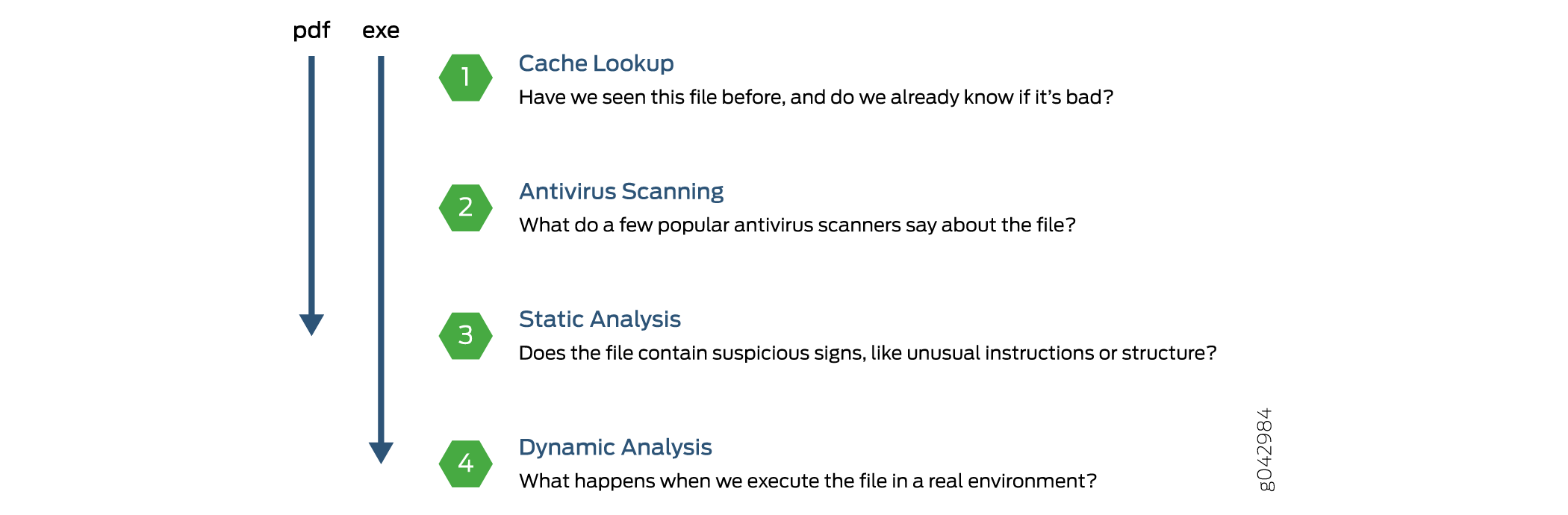
Task: Click the pdf arrow's pointed arrowhead
Action: [x=311, y=324]
